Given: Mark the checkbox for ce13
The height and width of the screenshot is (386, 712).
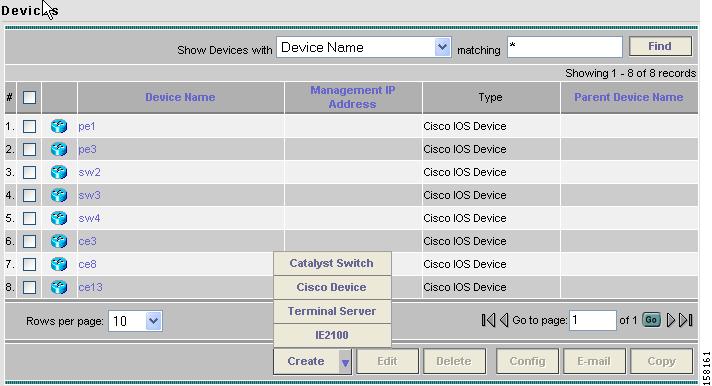Looking at the screenshot, I should (x=29, y=287).
